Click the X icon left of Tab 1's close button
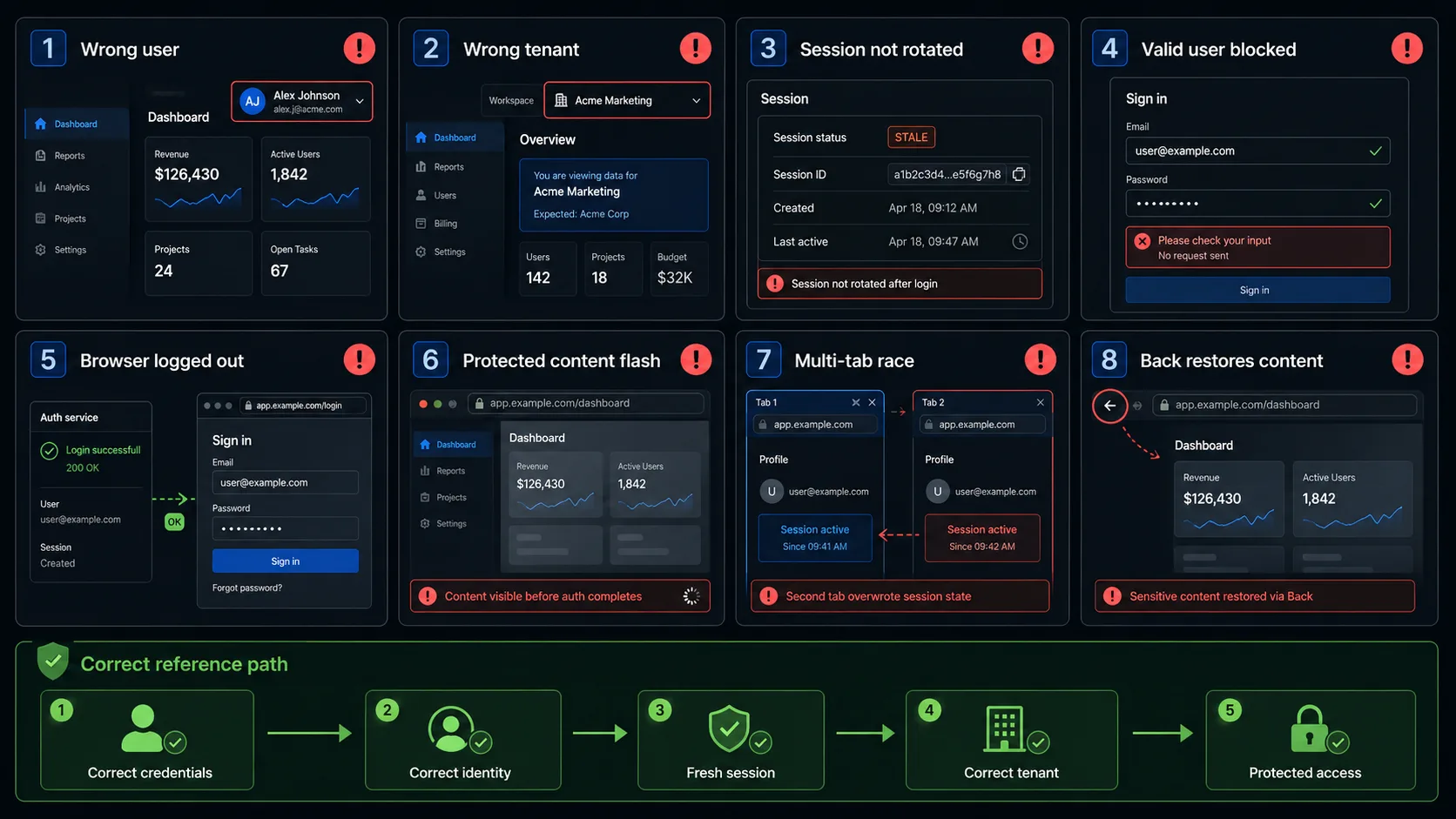This screenshot has width=1456, height=819. pos(856,402)
